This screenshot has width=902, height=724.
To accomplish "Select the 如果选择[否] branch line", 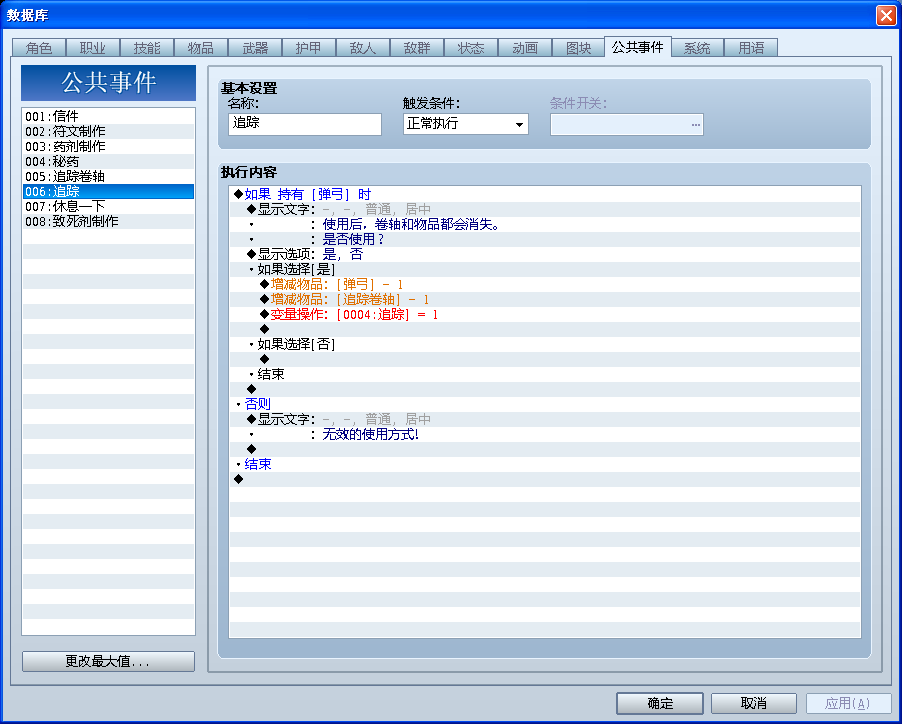I will [x=545, y=344].
